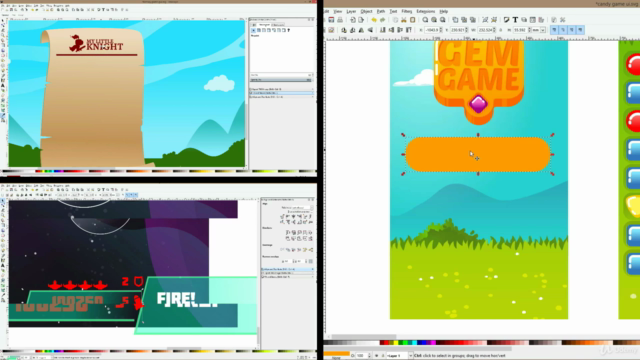Open the Filters menu in the right window
The height and width of the screenshot is (360, 640).
[407, 11]
